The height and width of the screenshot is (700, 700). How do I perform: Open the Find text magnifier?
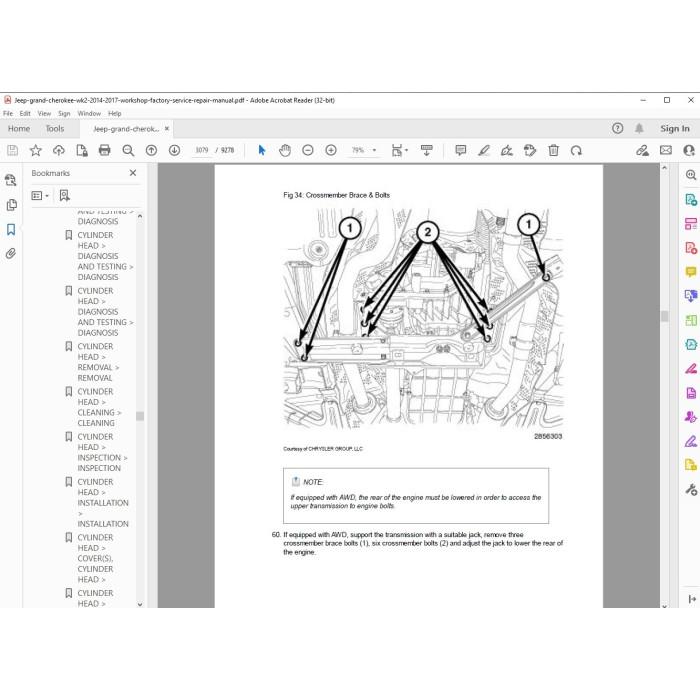[x=128, y=150]
